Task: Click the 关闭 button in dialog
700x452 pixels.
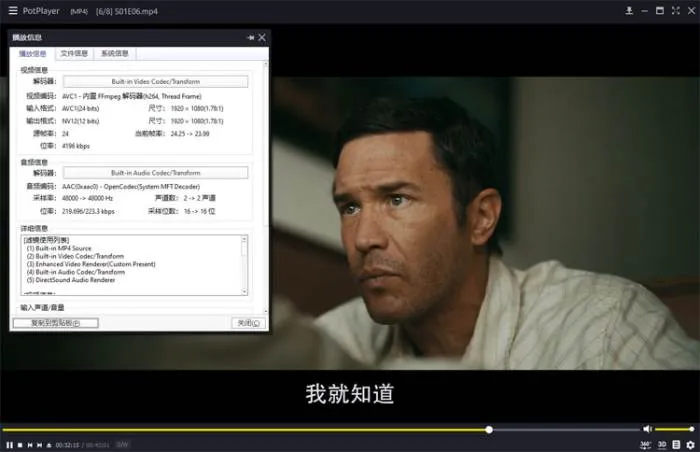Action: tap(247, 323)
